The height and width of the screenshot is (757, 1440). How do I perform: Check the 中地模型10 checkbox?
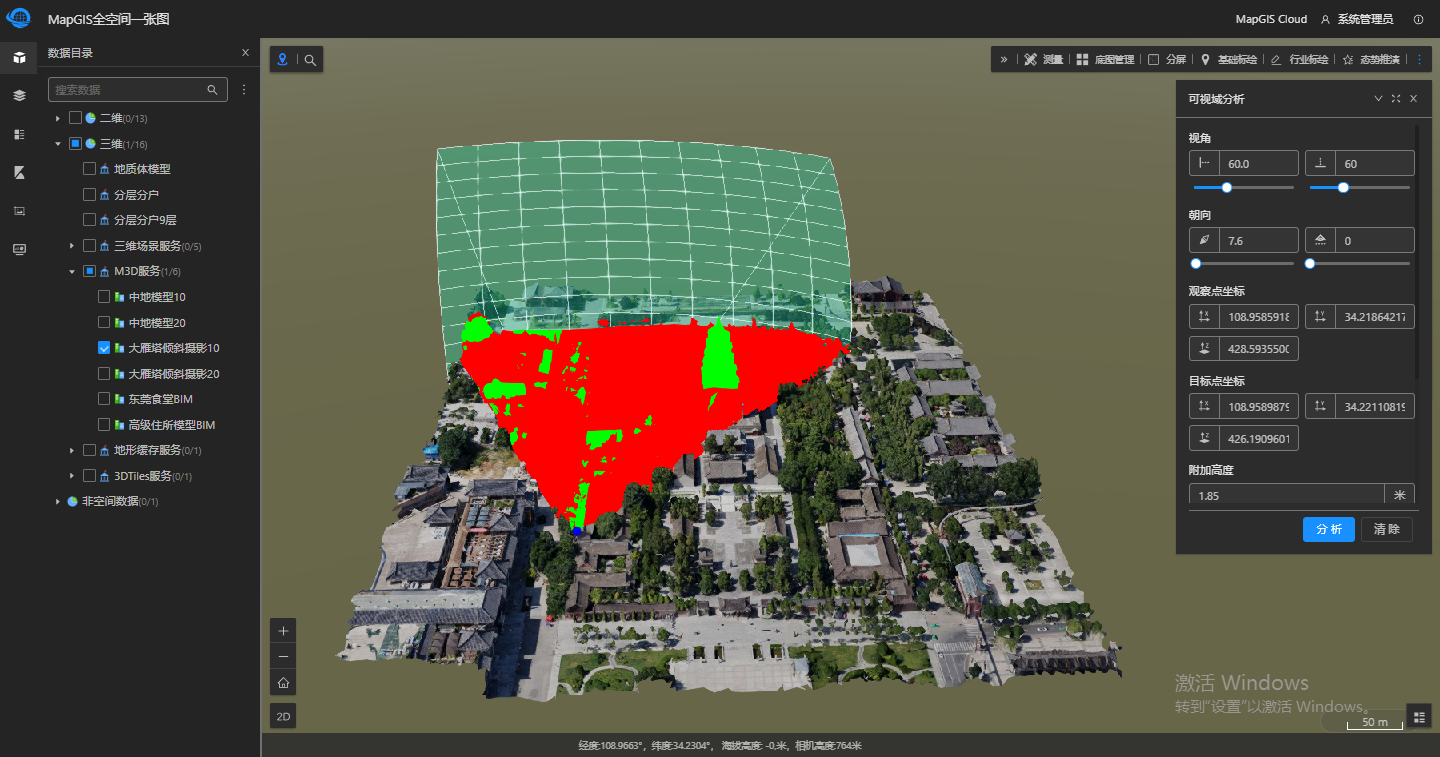coord(104,297)
